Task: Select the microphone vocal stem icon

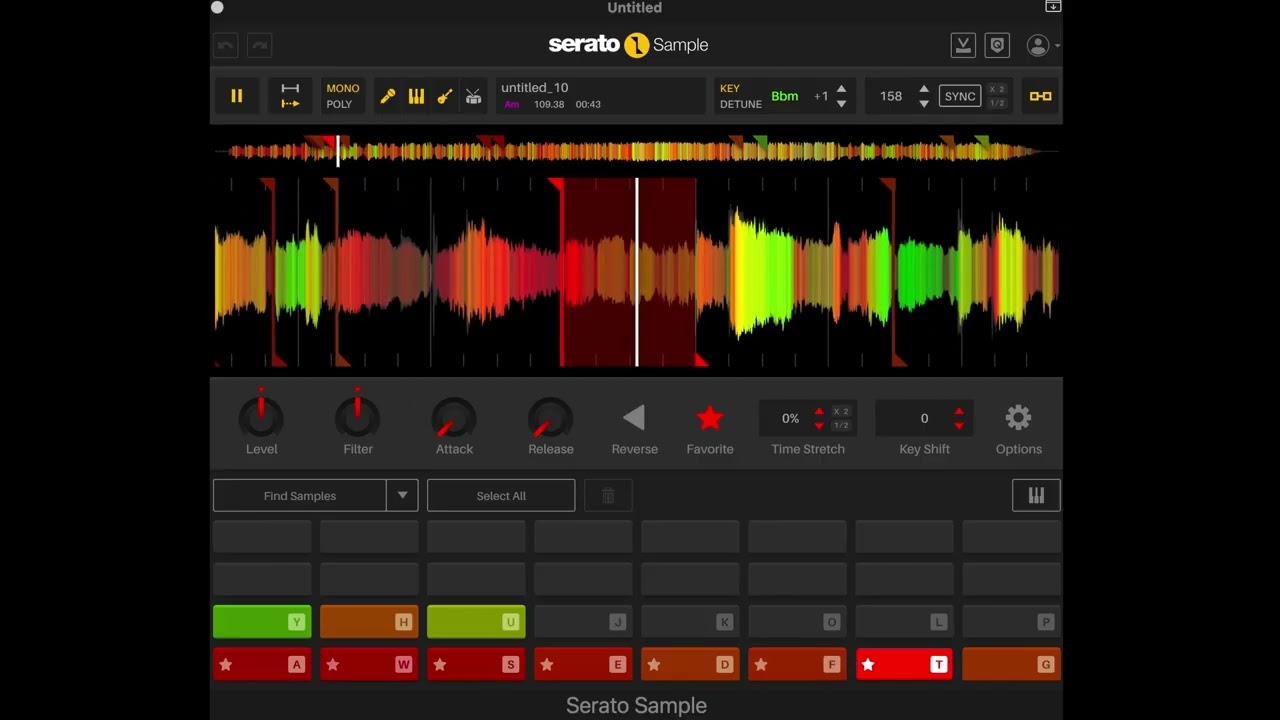Action: (388, 96)
